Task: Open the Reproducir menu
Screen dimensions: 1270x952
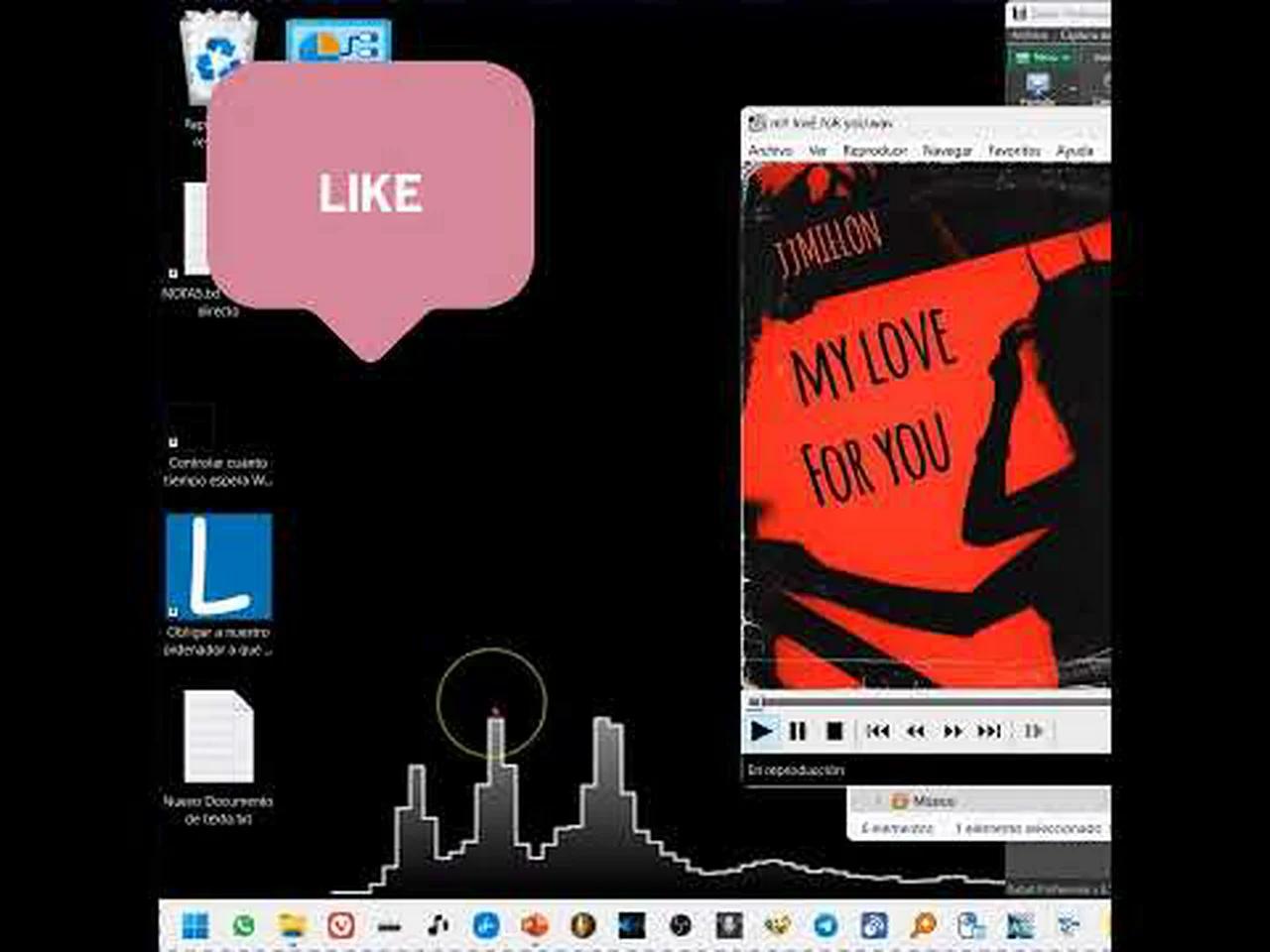Action: click(x=873, y=151)
